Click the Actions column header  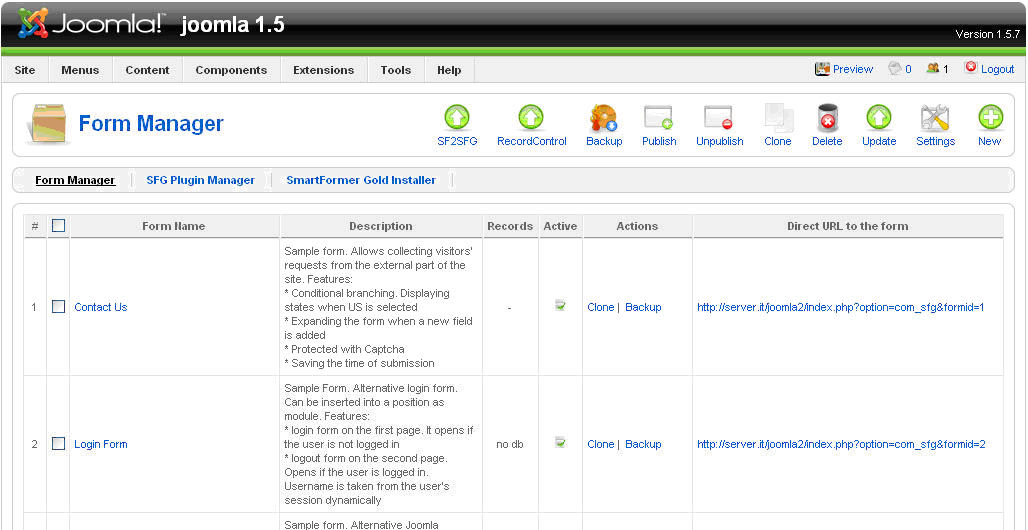637,226
